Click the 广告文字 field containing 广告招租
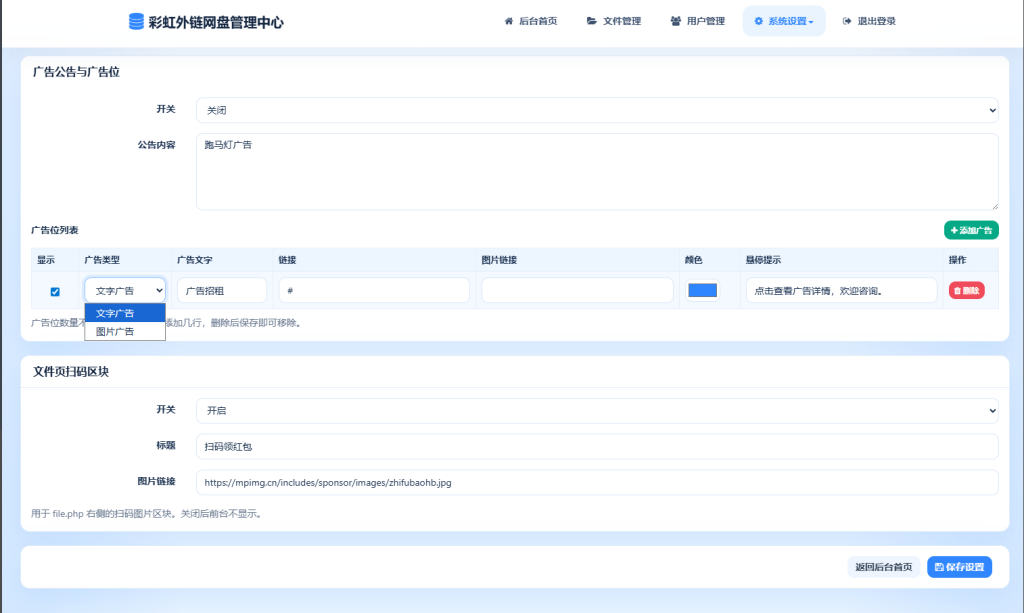Screen dimensions: 1024x613 (x=222, y=291)
